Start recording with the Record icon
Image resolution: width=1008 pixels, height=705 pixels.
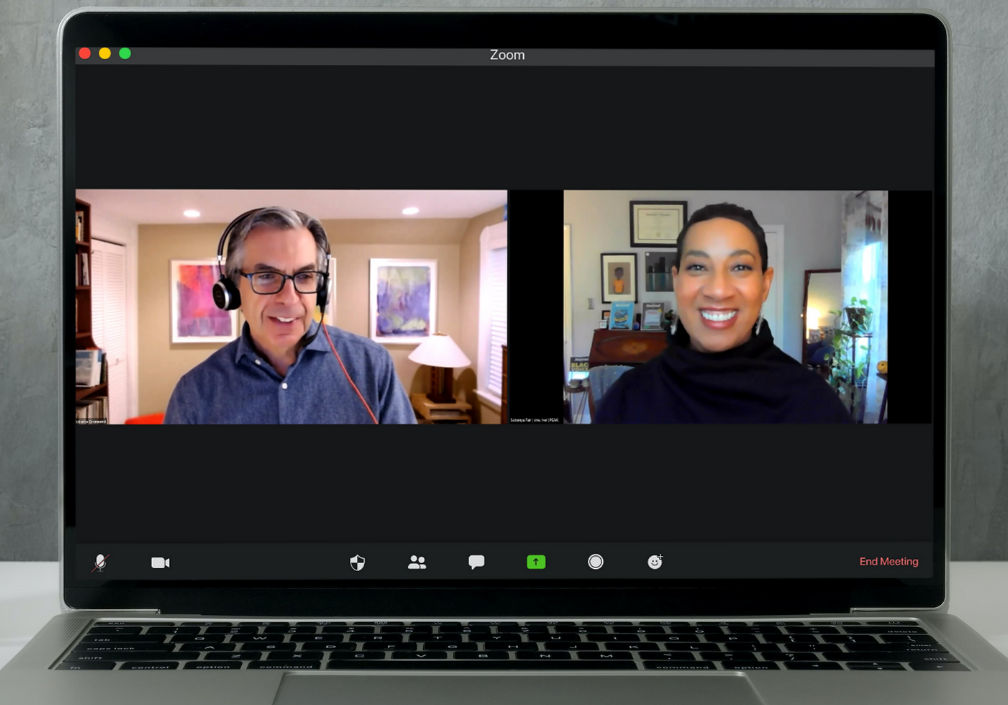coord(596,563)
